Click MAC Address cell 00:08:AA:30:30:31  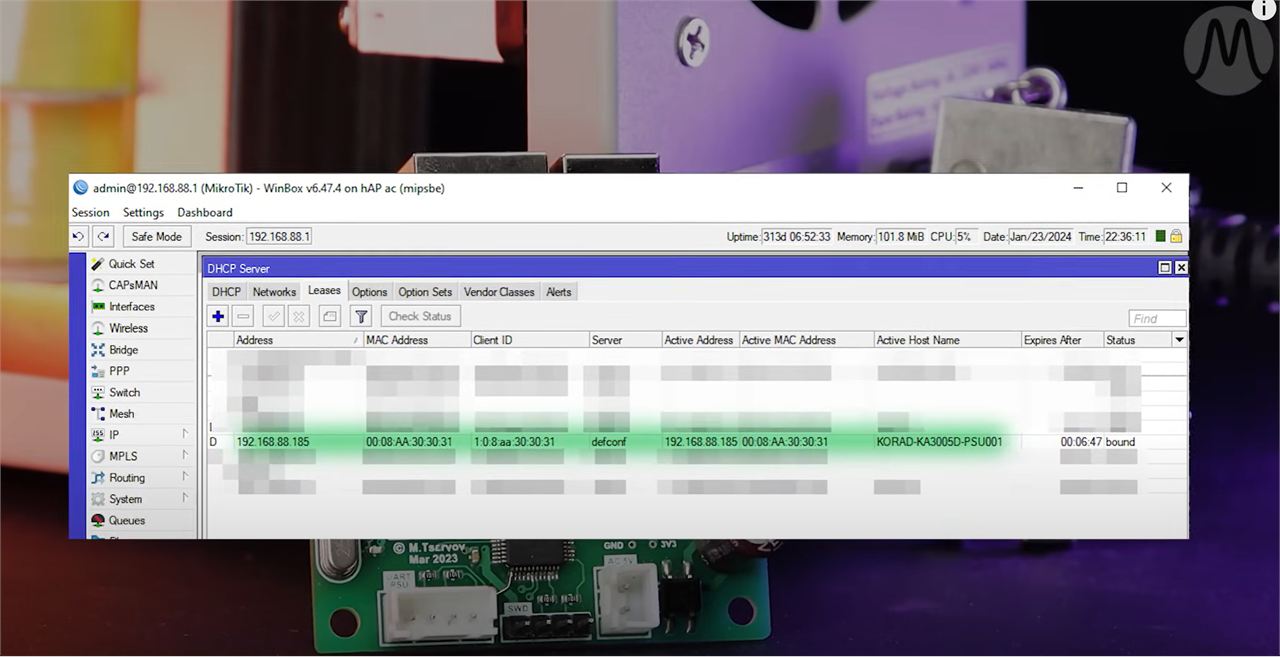[x=409, y=442]
